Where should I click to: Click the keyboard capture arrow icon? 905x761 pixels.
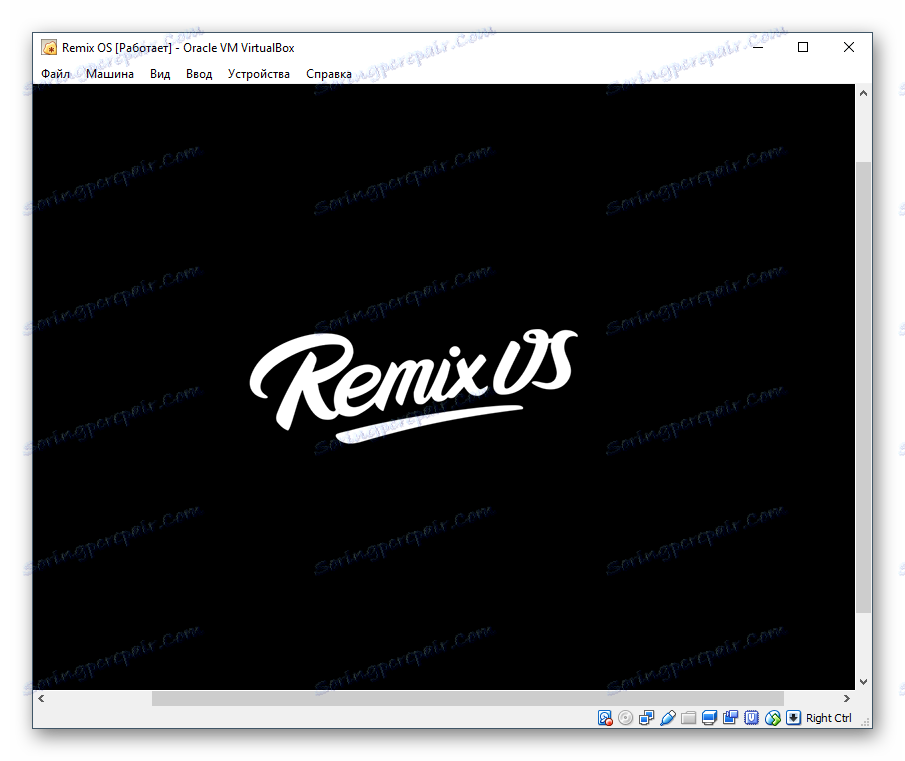tap(794, 718)
